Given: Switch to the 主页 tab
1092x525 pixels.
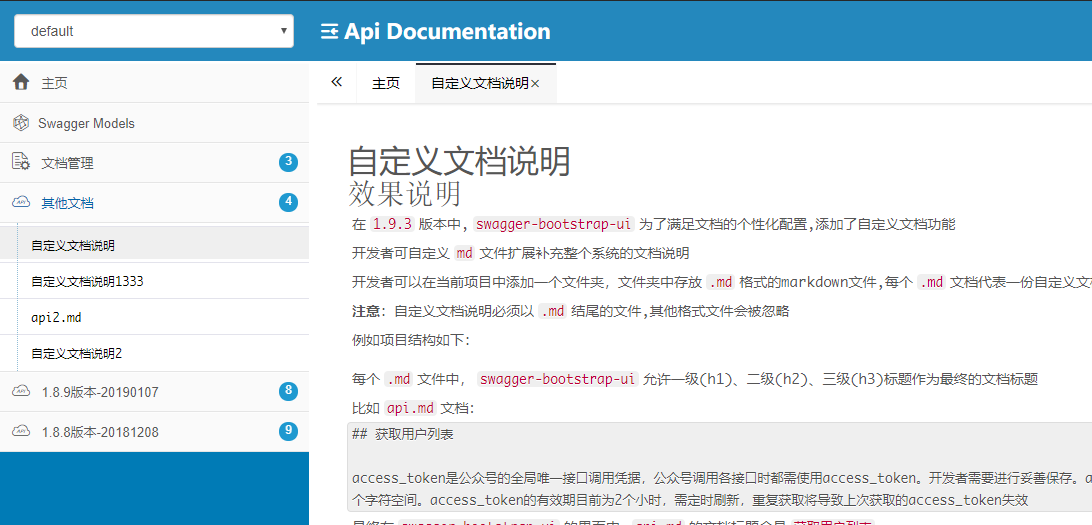Looking at the screenshot, I should click(386, 84).
